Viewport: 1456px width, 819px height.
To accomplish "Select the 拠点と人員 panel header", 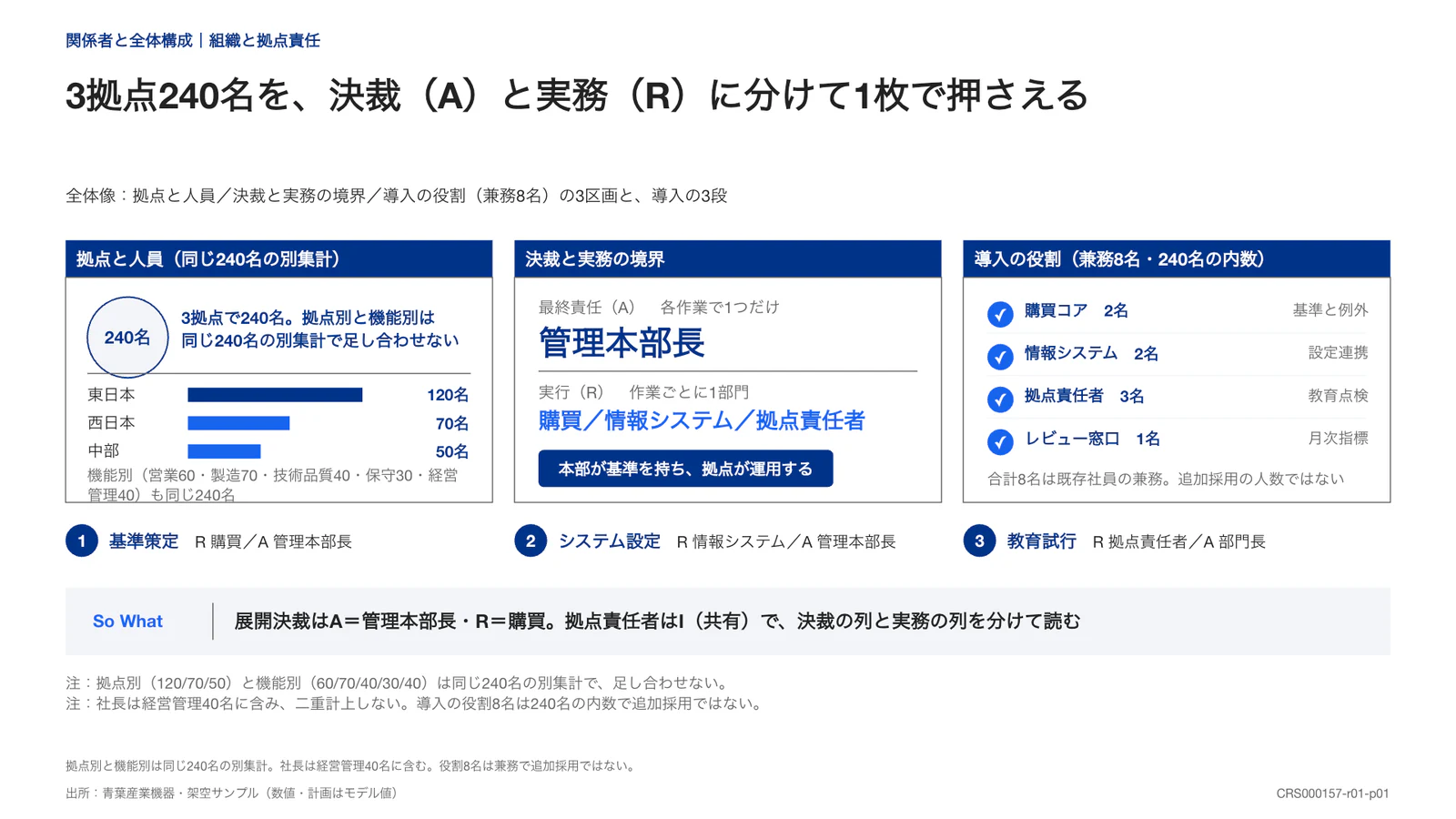I will (x=278, y=259).
